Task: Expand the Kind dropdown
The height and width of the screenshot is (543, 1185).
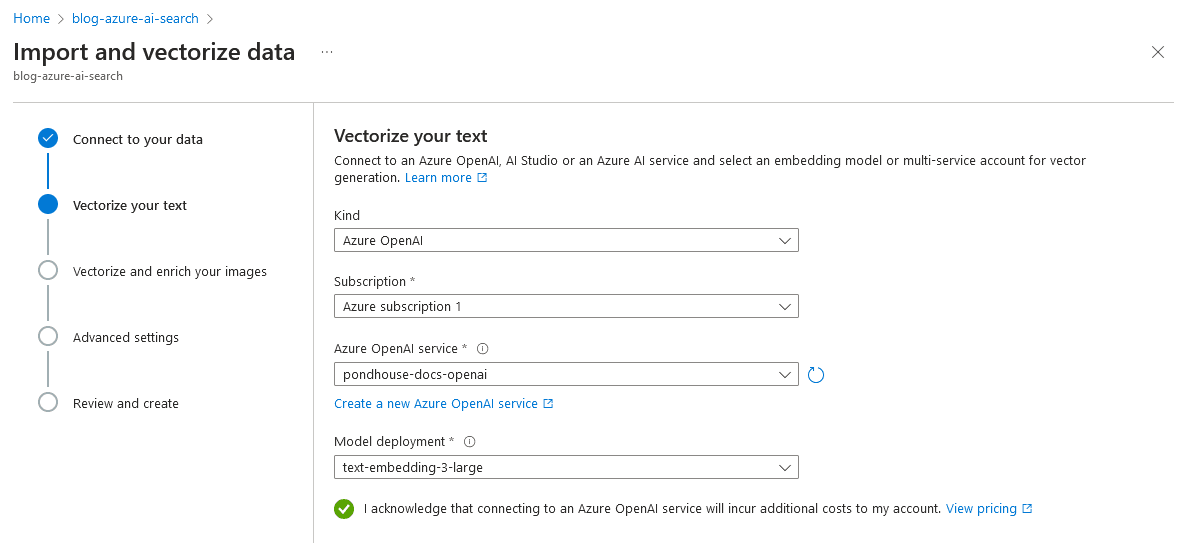Action: pyautogui.click(x=566, y=241)
